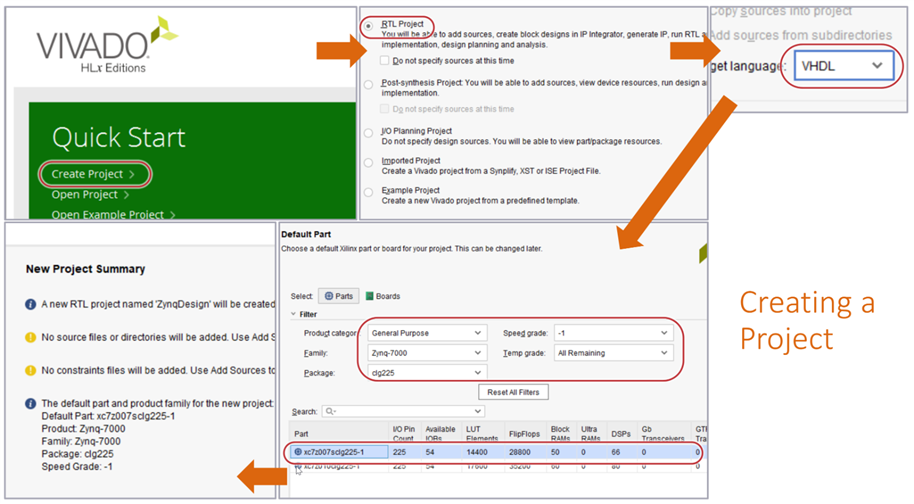Switch to Boards selection tab
The image size is (914, 504).
click(x=383, y=296)
